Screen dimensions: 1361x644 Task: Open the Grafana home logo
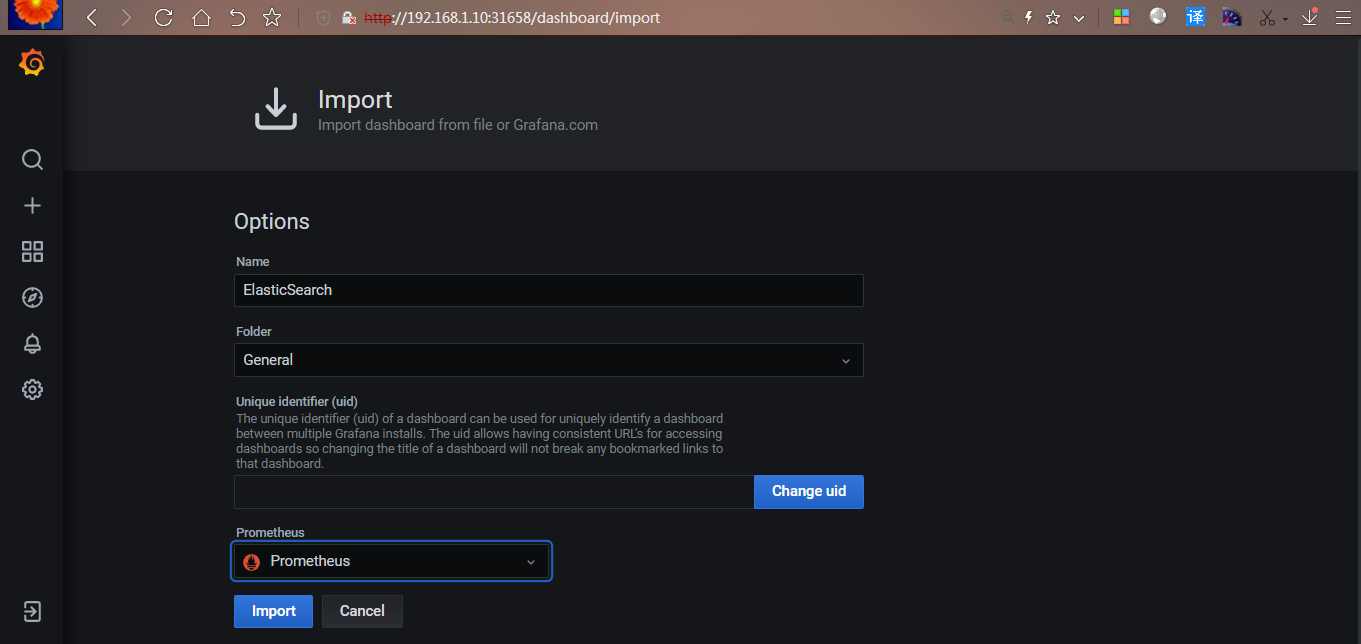32,63
